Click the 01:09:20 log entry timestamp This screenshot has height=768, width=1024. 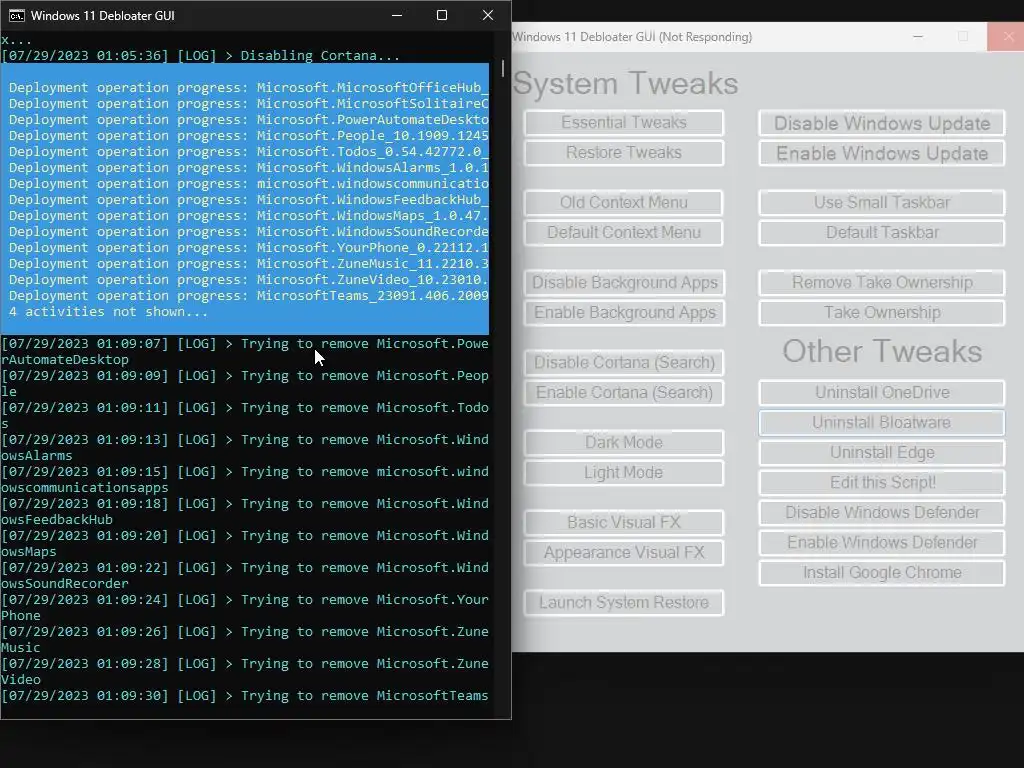point(85,536)
